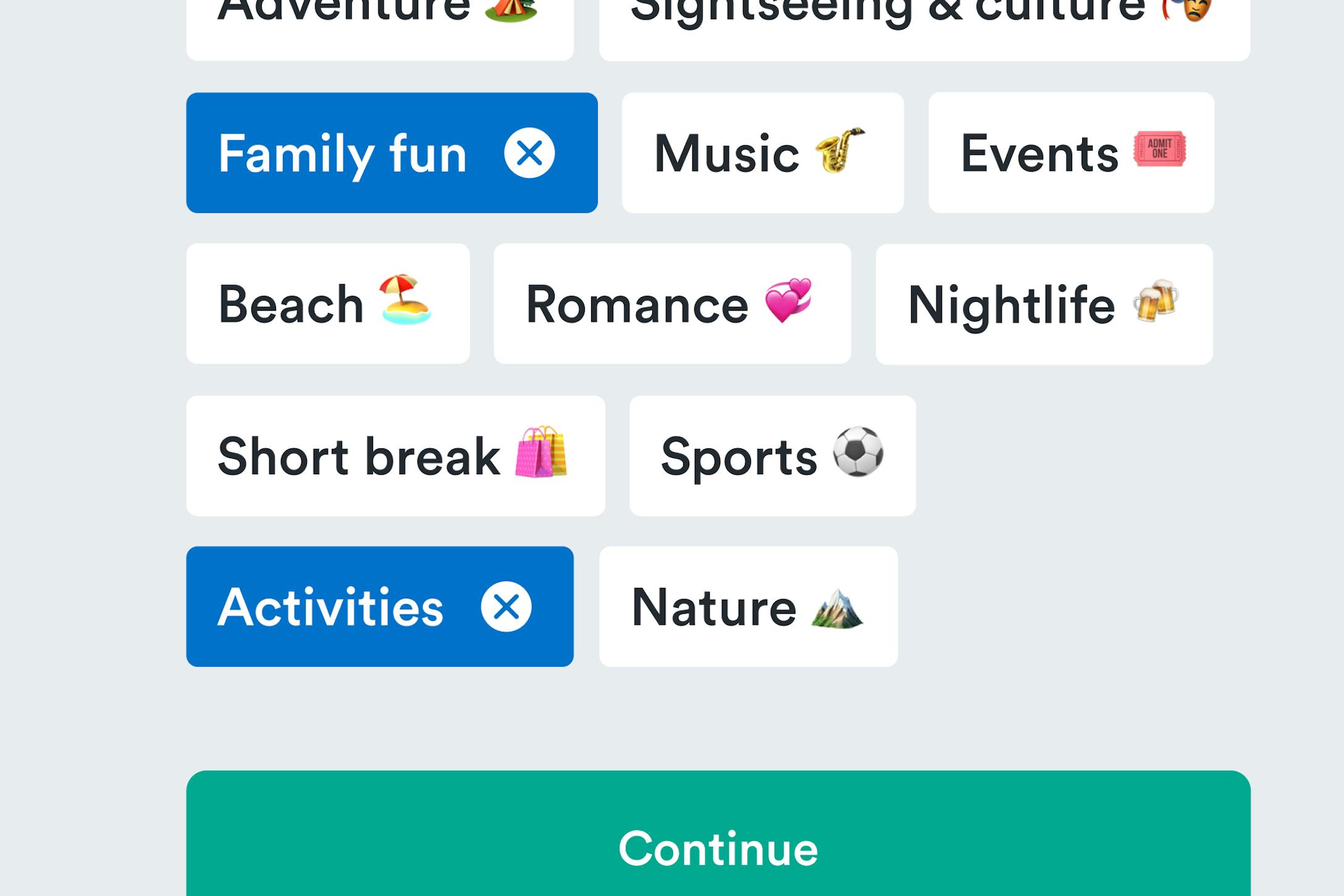
Task: Click the admit-one ticket icon on Events
Action: click(1159, 149)
